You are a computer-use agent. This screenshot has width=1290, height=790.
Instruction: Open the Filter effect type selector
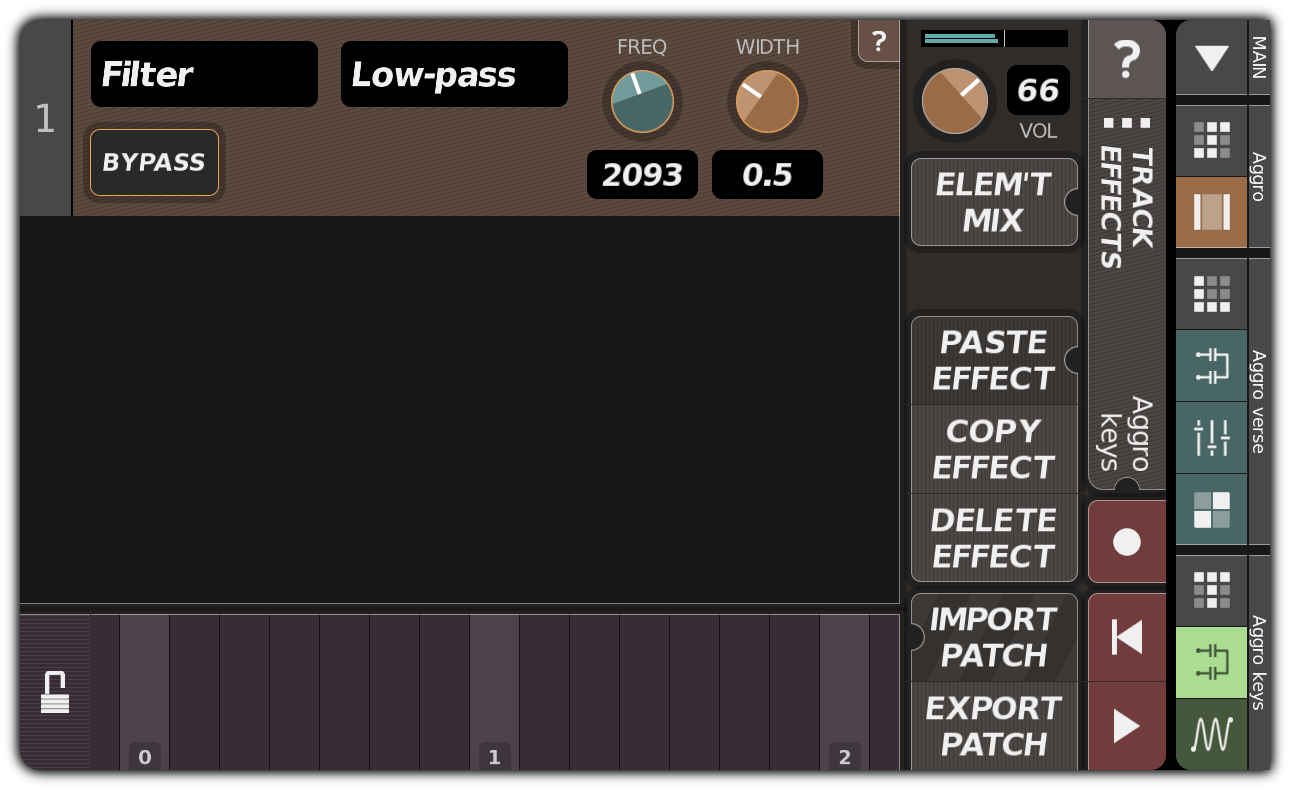pos(204,74)
